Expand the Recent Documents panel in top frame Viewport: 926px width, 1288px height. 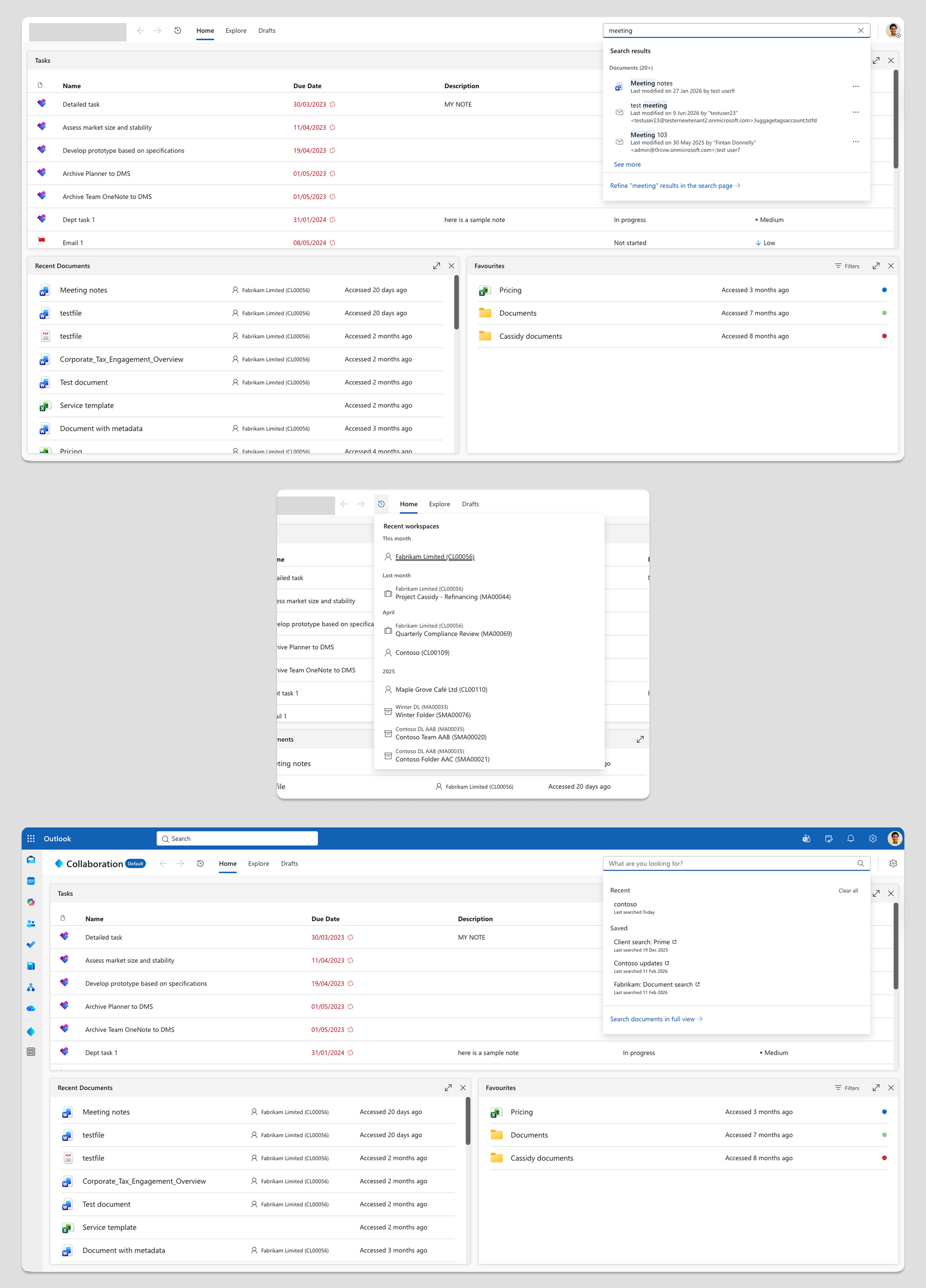pos(436,266)
